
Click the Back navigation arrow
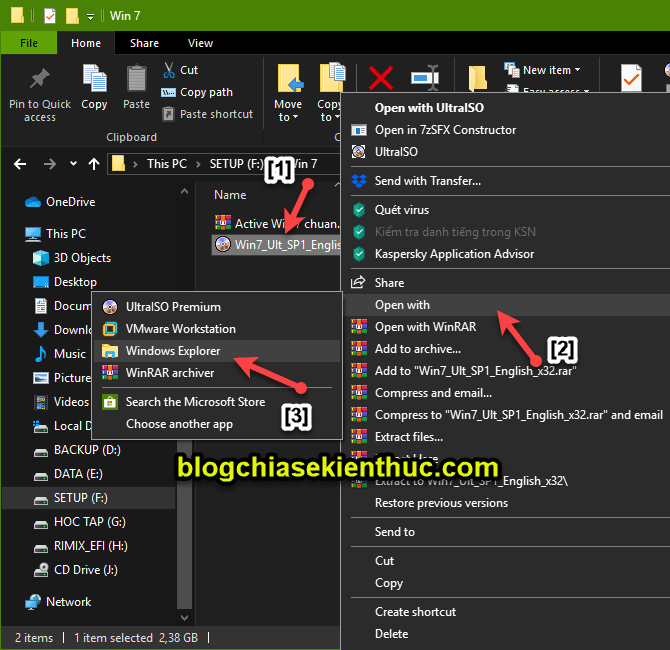point(20,164)
